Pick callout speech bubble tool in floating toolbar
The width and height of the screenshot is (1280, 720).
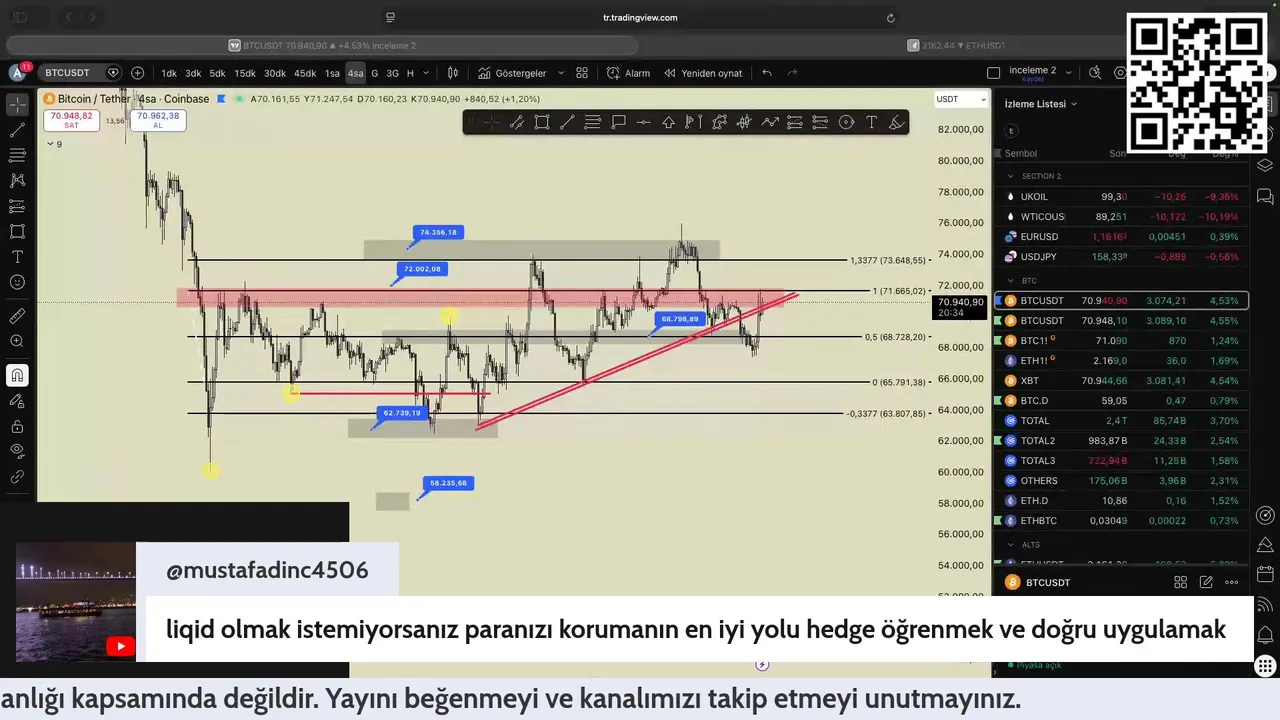click(x=618, y=122)
